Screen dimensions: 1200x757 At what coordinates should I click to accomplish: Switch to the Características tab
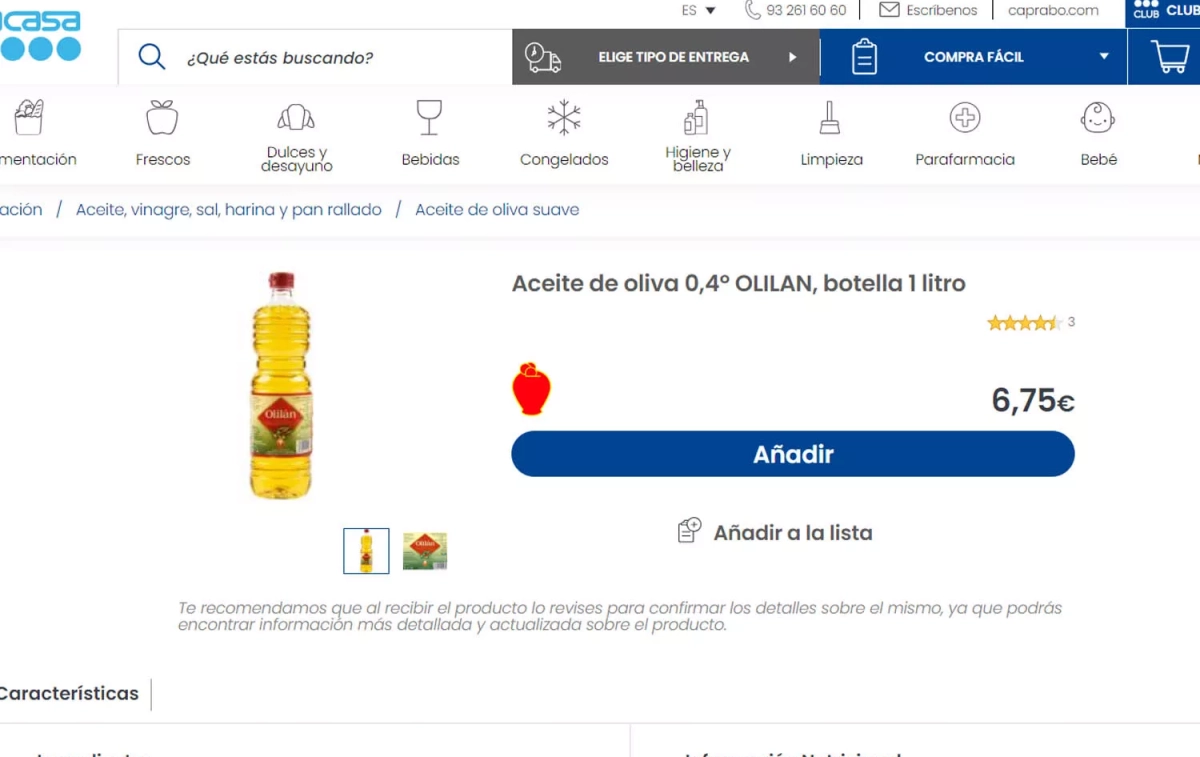pos(70,694)
